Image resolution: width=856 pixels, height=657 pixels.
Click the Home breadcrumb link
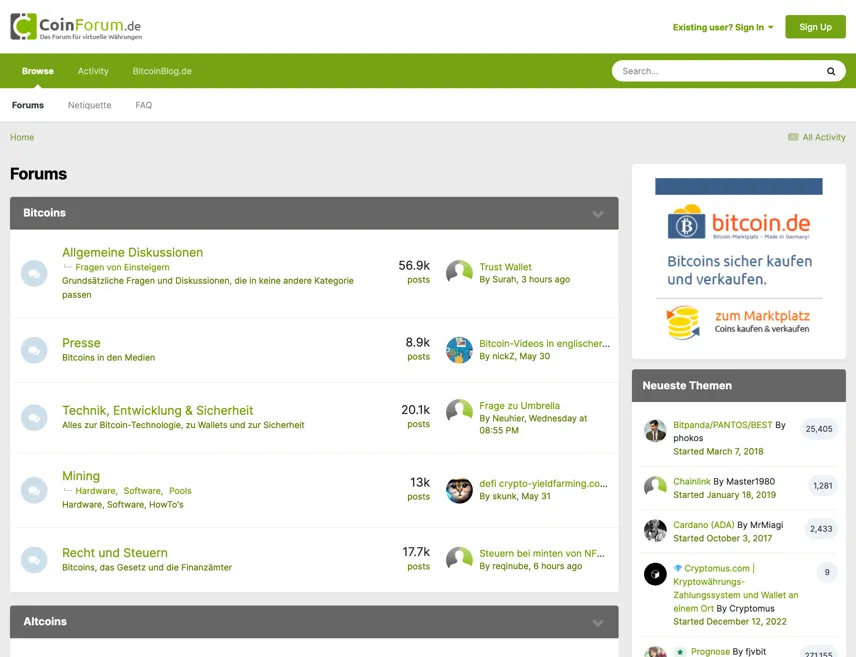point(22,137)
